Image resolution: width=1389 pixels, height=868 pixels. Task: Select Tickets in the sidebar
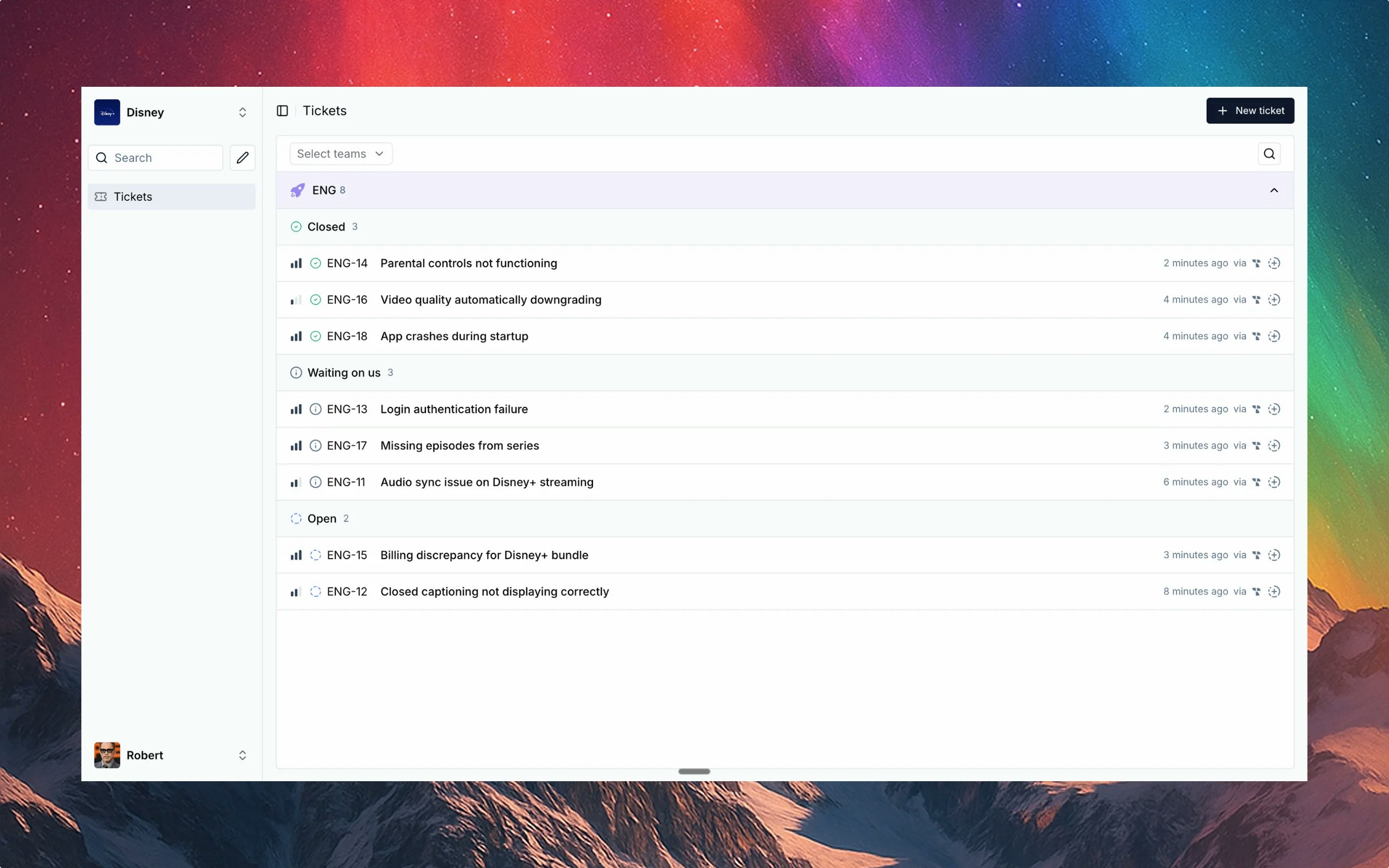tap(171, 197)
